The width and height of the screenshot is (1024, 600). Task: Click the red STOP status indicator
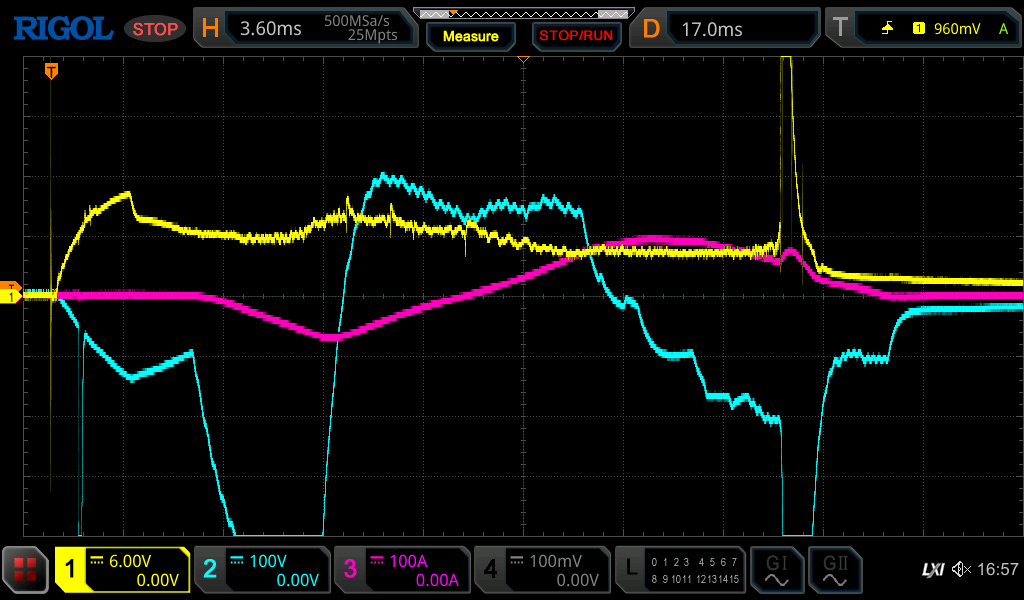(155, 30)
